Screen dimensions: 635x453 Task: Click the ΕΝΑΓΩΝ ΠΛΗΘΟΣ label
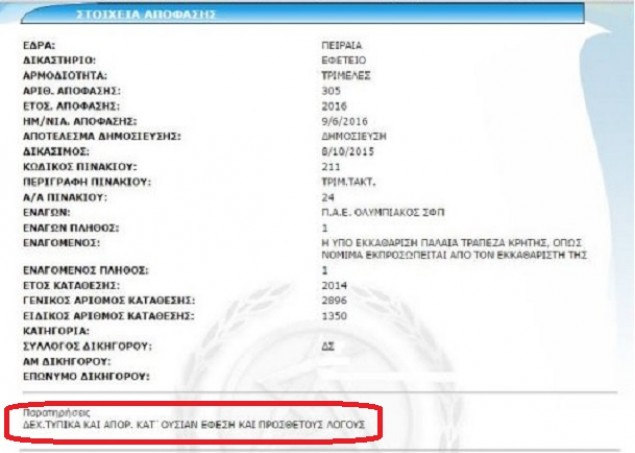[71, 228]
